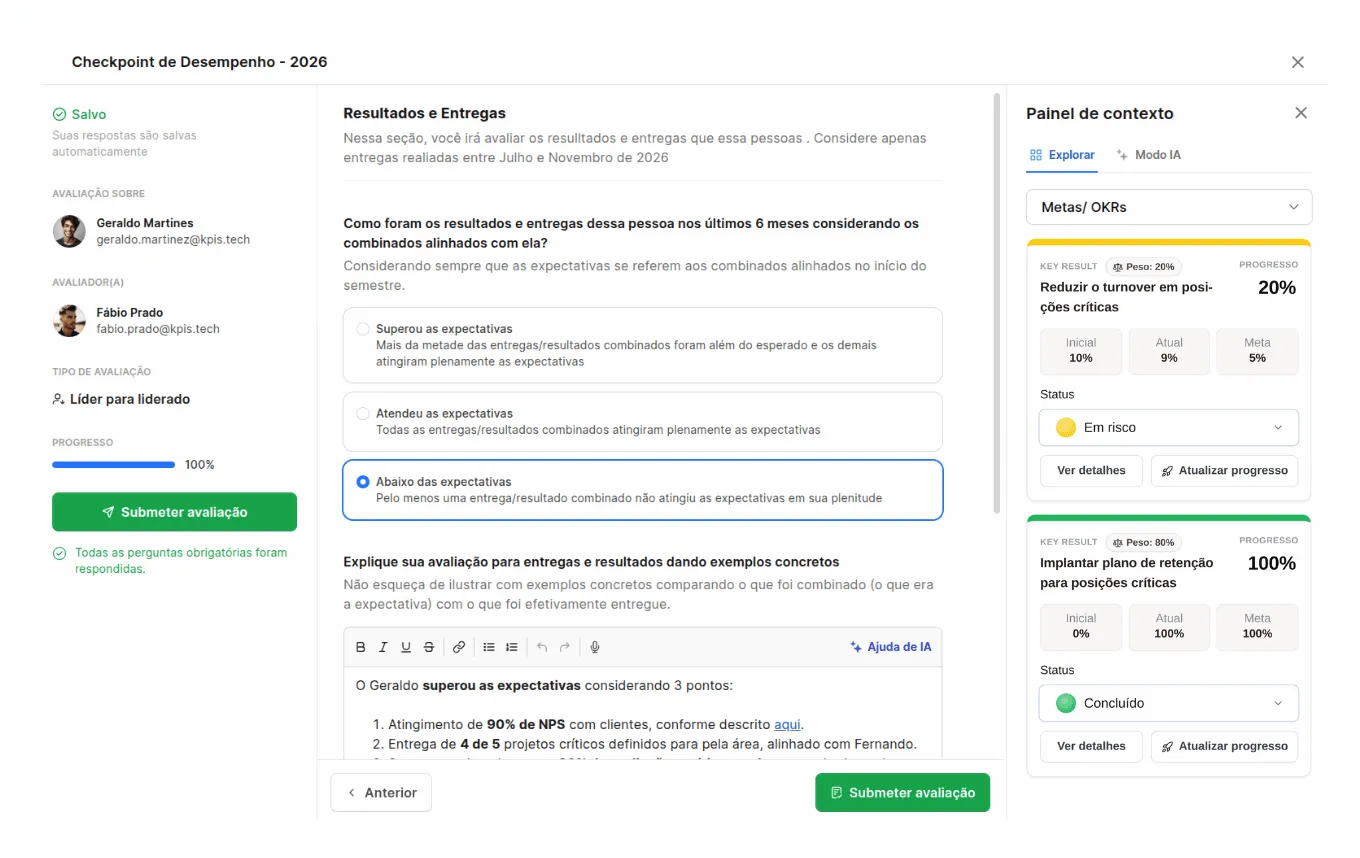1360x858 pixels.
Task: Click the email geraldo.martinez@kpis.tech
Action: tap(173, 240)
